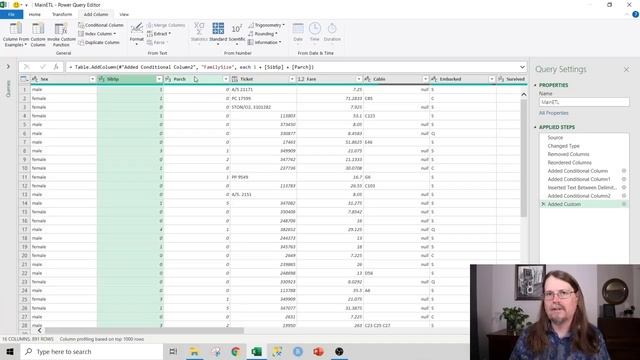
Task: Click the Scientific operations icon
Action: click(237, 29)
